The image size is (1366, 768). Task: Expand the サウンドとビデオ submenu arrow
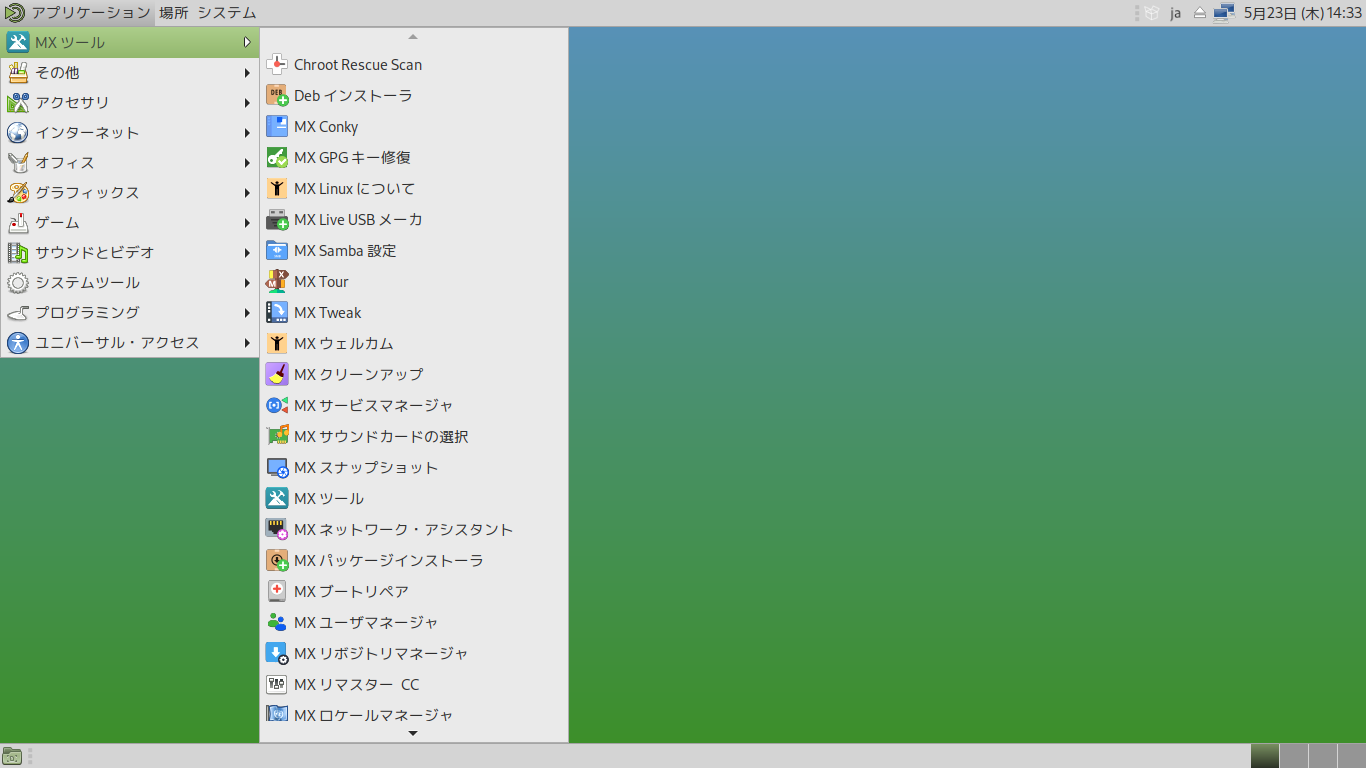pos(247,253)
